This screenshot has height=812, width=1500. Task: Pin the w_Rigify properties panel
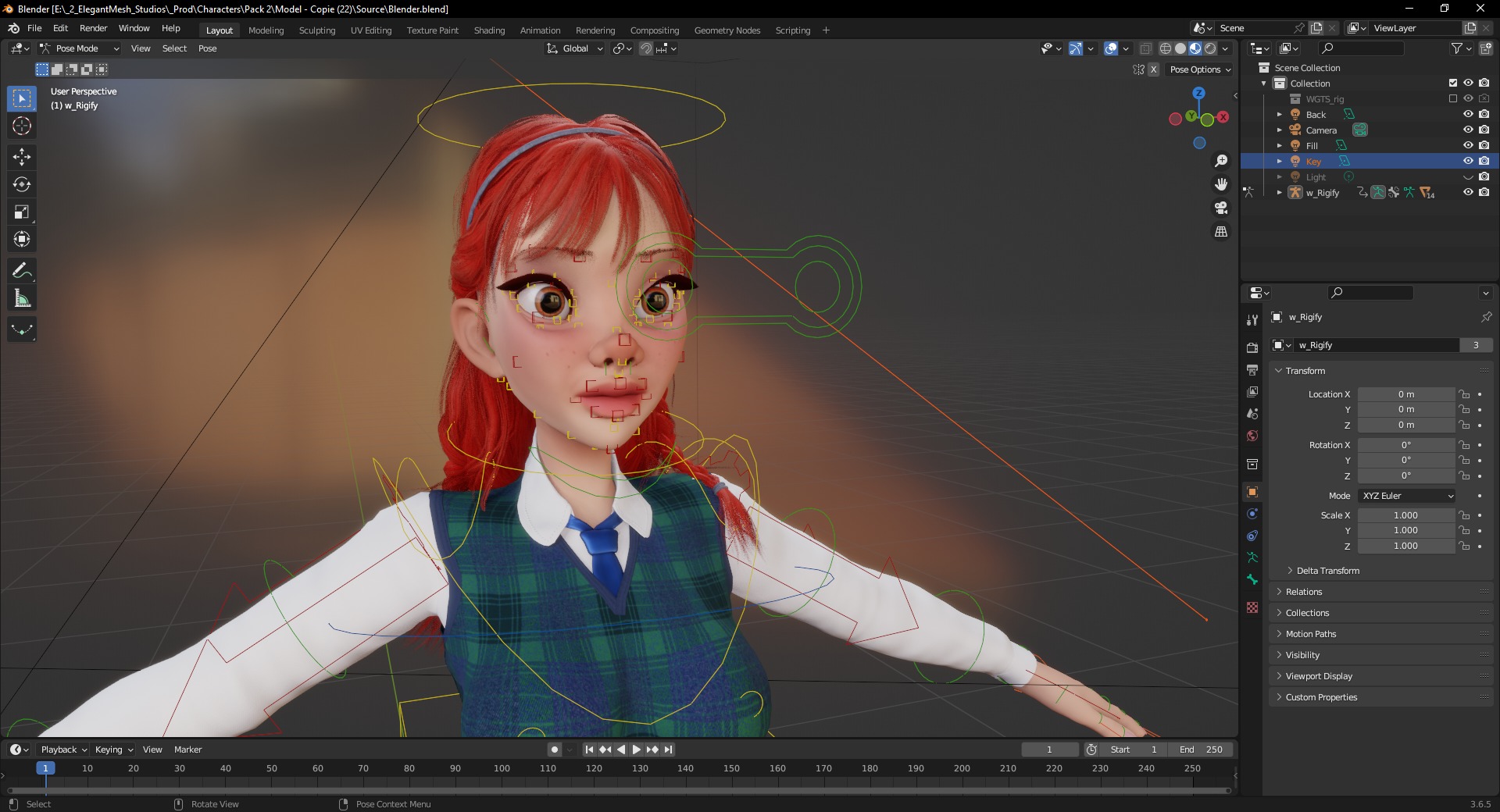point(1486,317)
